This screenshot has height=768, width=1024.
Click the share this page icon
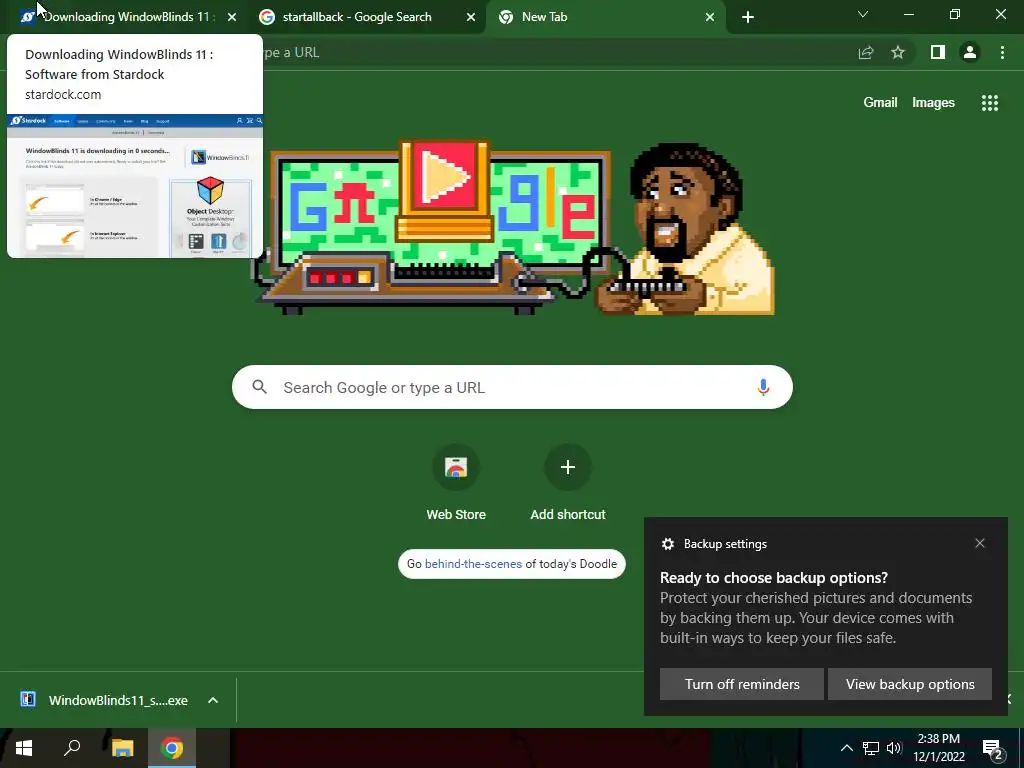[x=866, y=52]
